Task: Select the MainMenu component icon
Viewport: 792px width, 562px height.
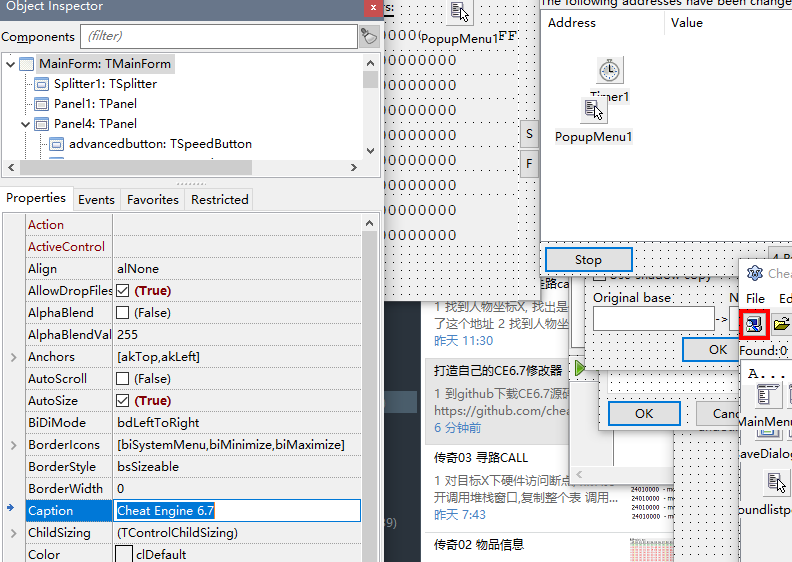Action: (767, 395)
